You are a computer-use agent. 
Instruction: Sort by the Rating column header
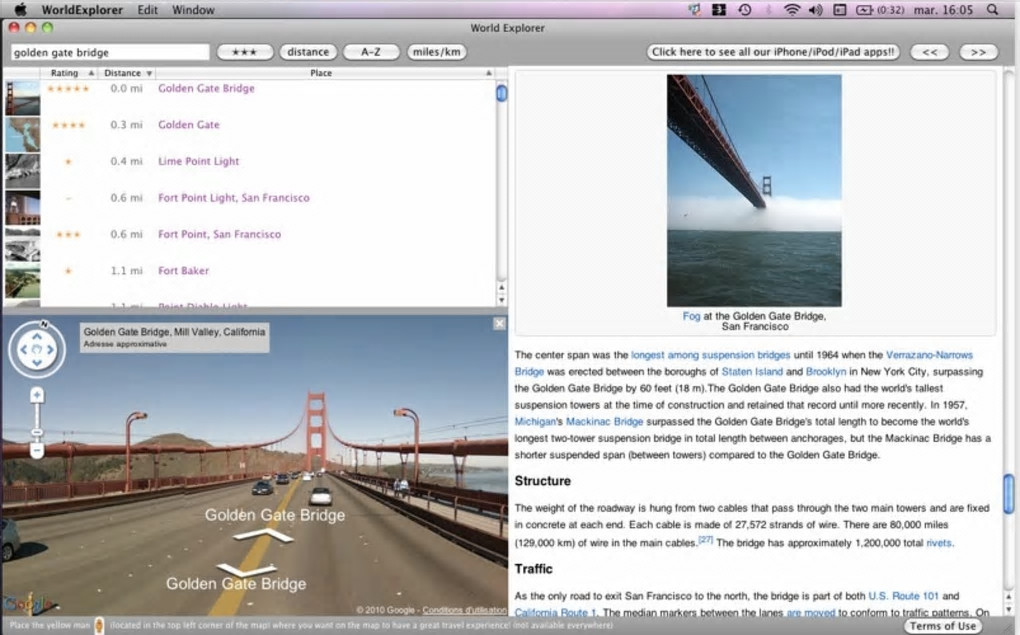[64, 73]
